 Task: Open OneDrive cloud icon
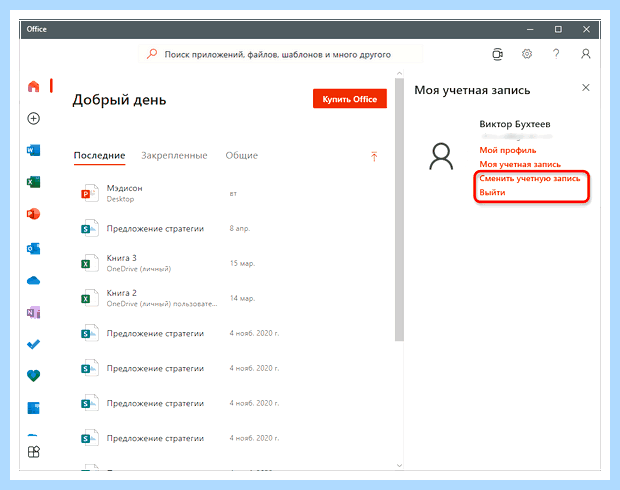click(34, 281)
